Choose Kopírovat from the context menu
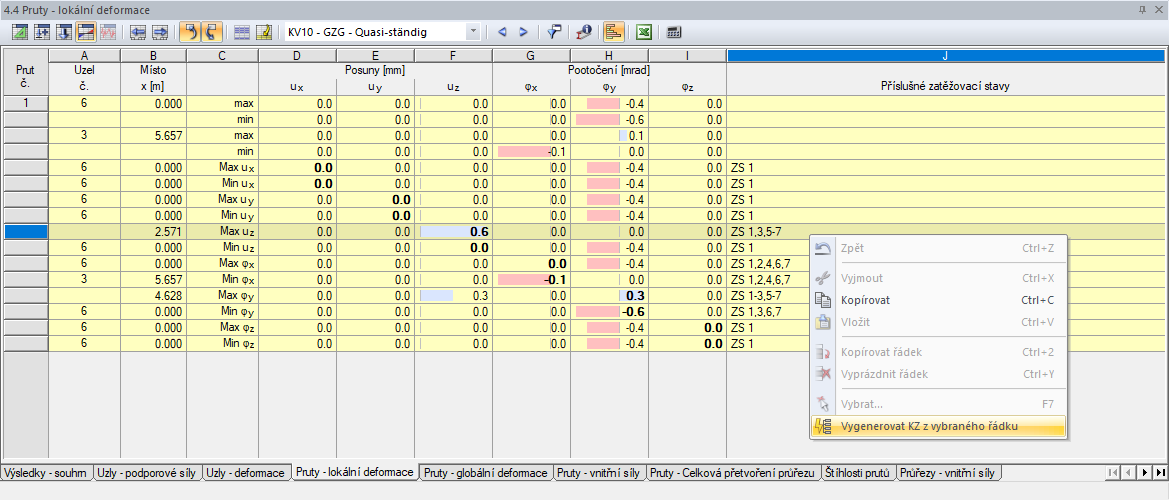 pyautogui.click(x=938, y=300)
